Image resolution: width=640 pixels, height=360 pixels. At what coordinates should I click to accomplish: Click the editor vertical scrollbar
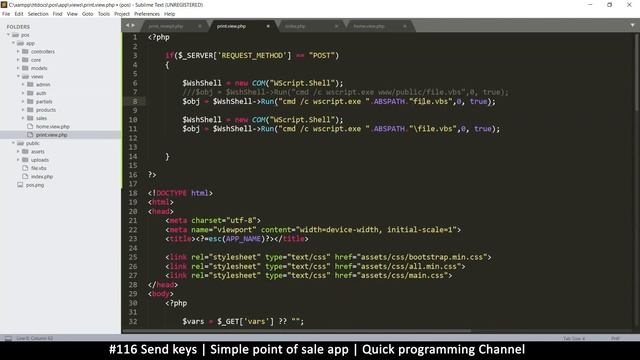click(x=637, y=71)
